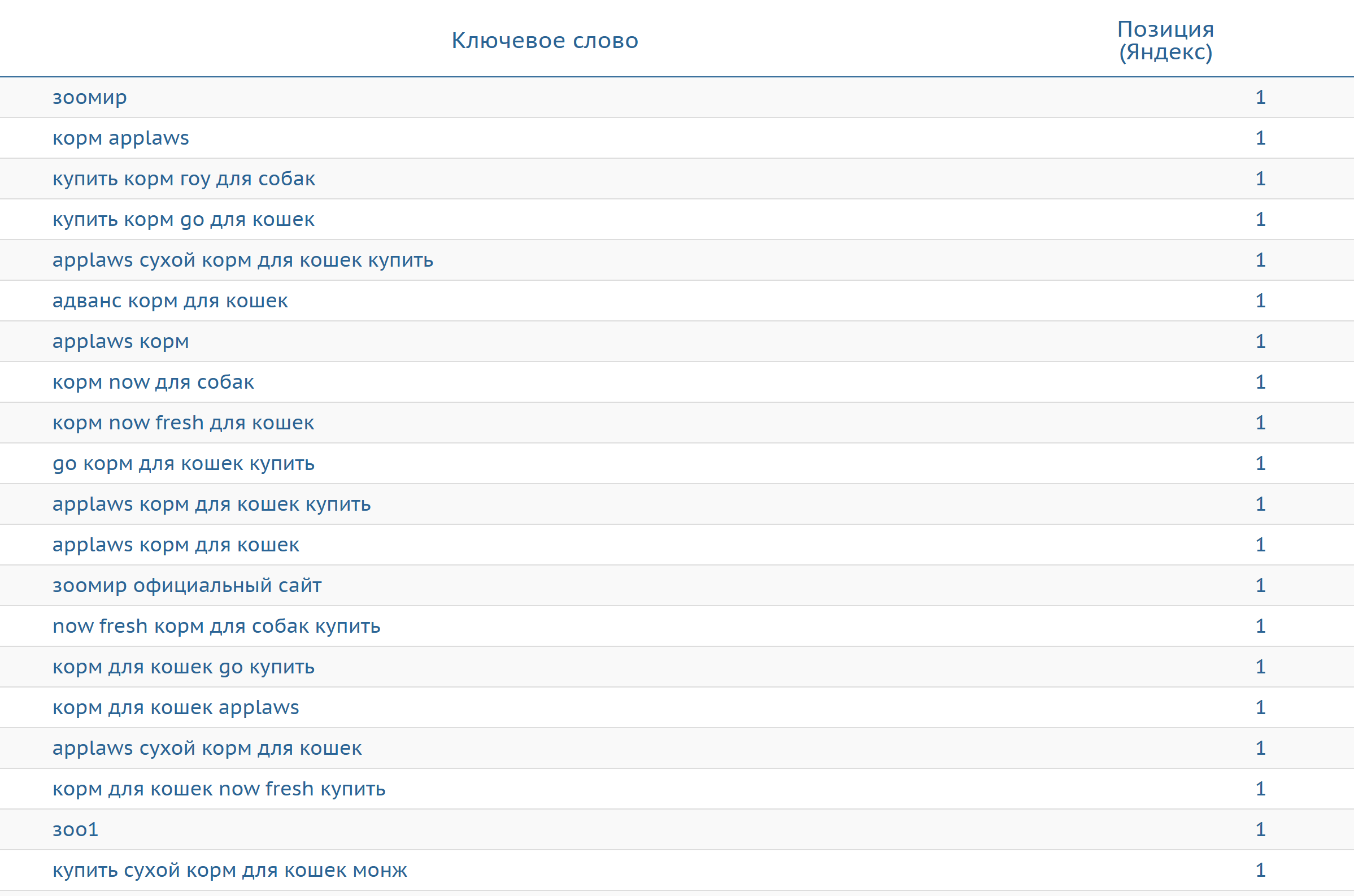
Task: Open the 'корм applaws' keyword row
Action: pyautogui.click(x=120, y=138)
